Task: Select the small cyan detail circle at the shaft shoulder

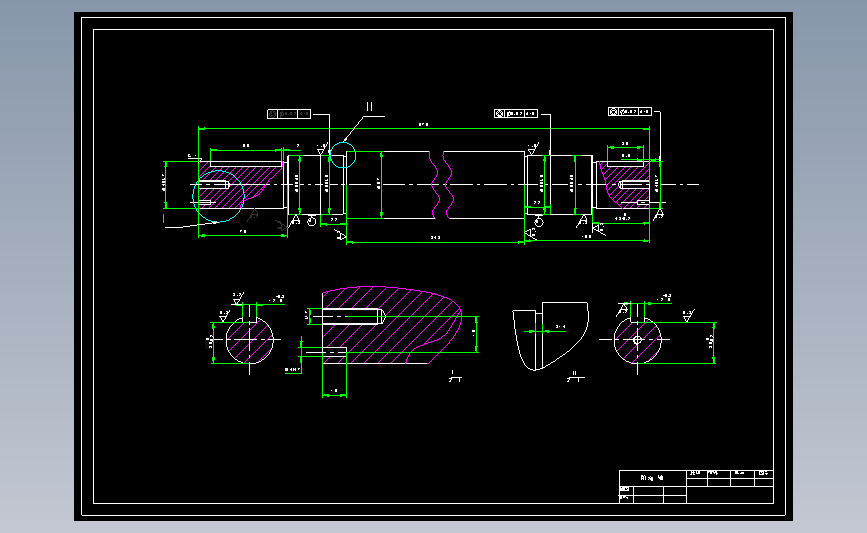Action: coord(343,155)
